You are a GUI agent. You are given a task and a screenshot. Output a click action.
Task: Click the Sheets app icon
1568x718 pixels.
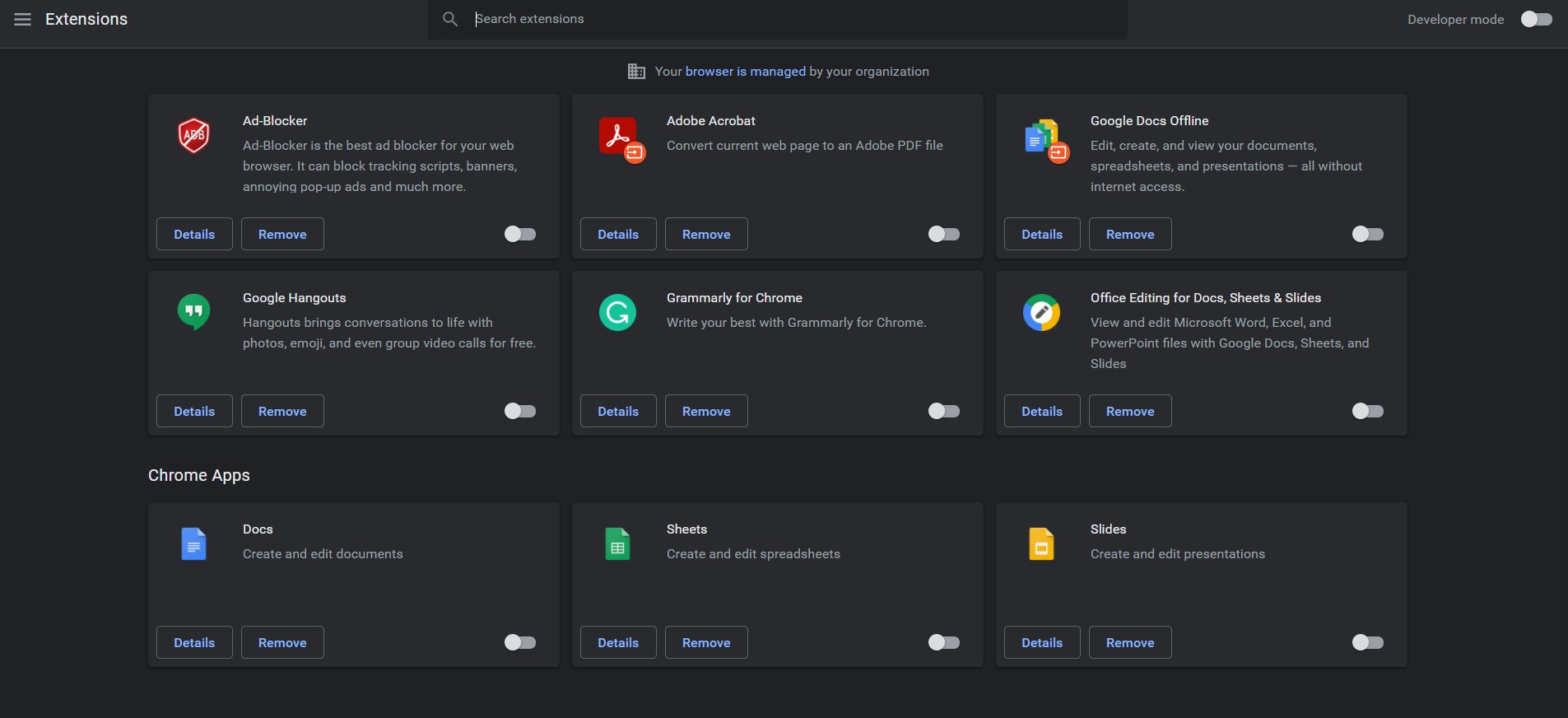point(617,544)
